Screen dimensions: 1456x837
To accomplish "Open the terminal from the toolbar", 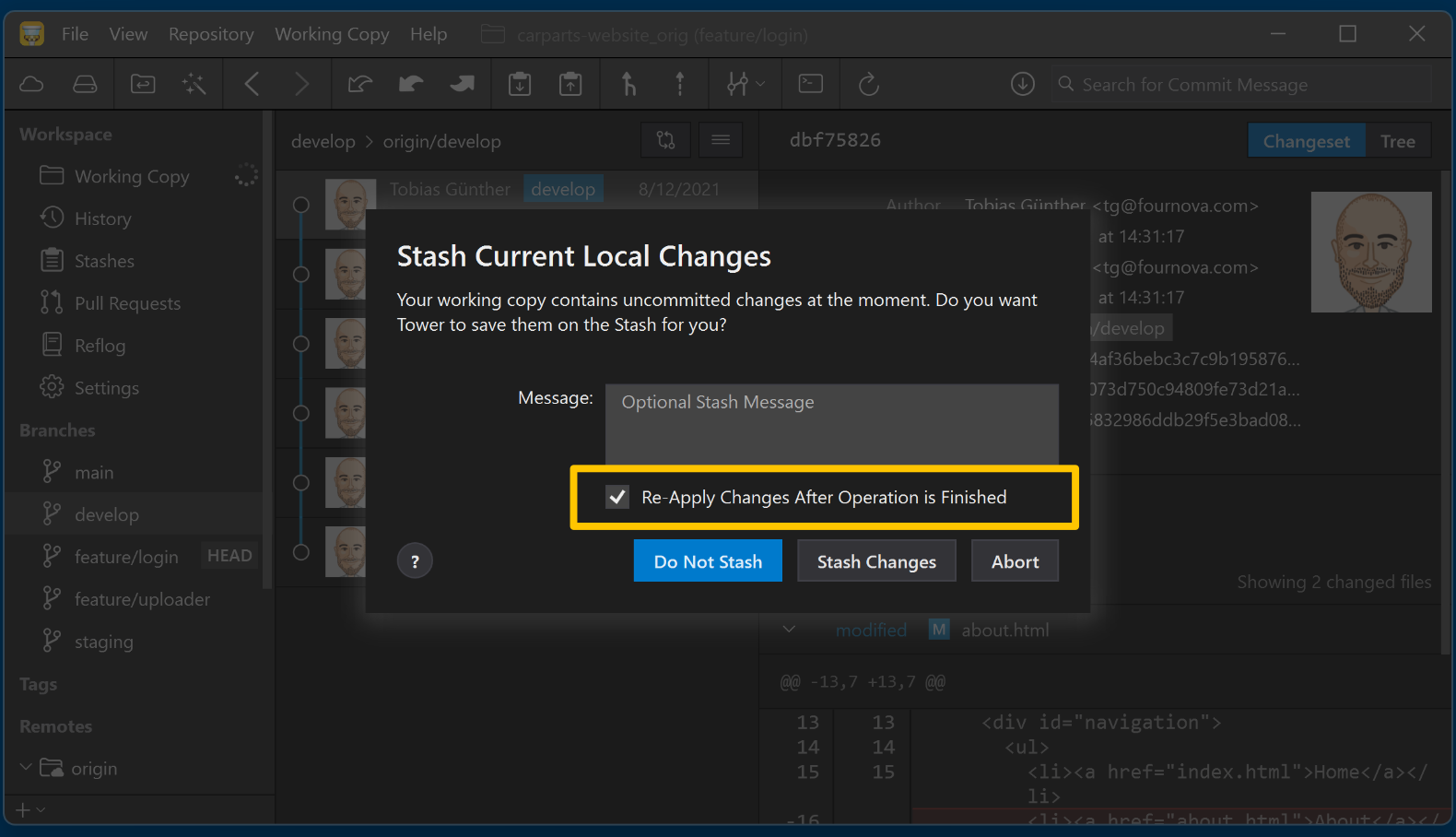I will [811, 85].
